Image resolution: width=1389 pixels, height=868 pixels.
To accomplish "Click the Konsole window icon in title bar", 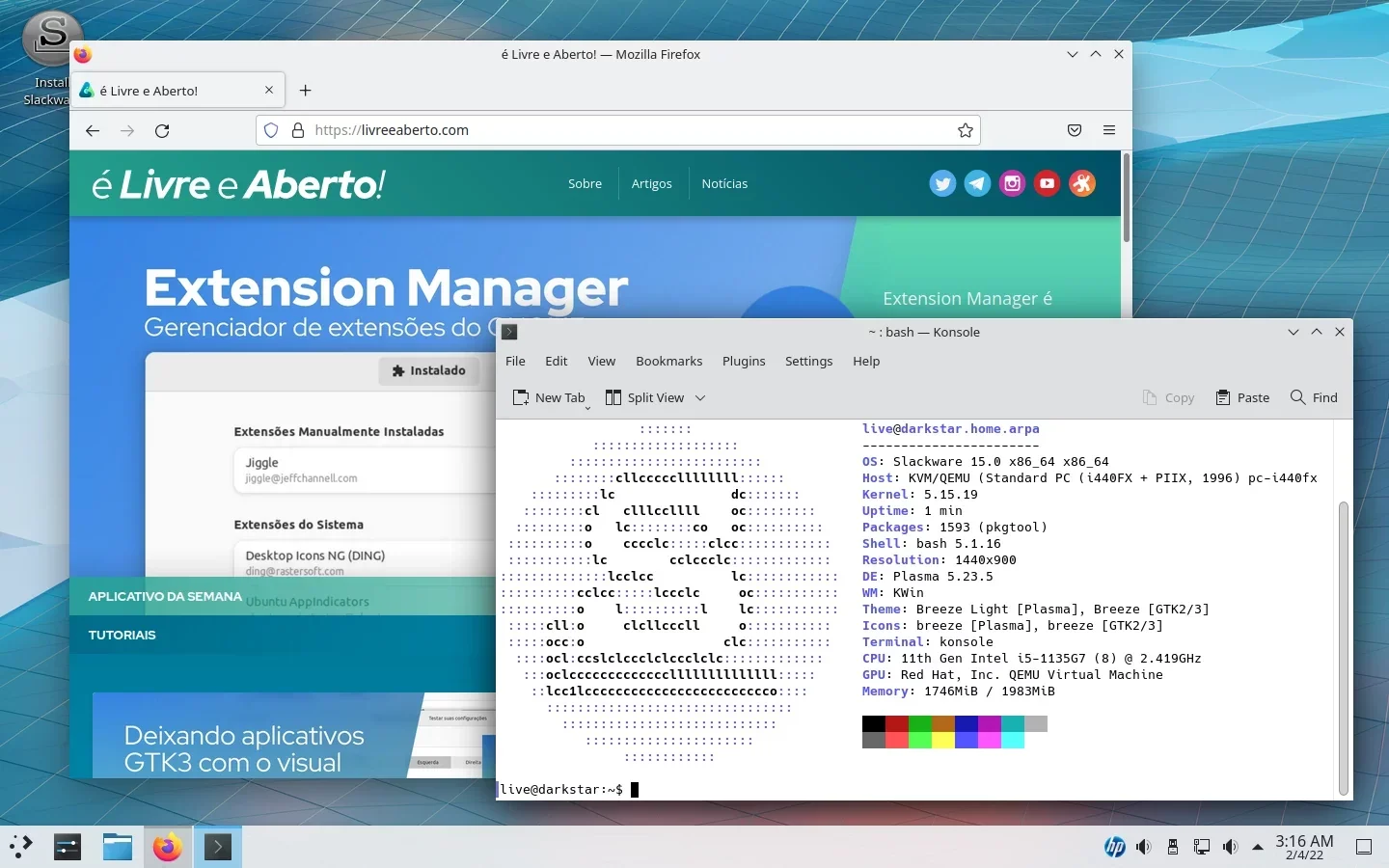I will click(x=510, y=332).
